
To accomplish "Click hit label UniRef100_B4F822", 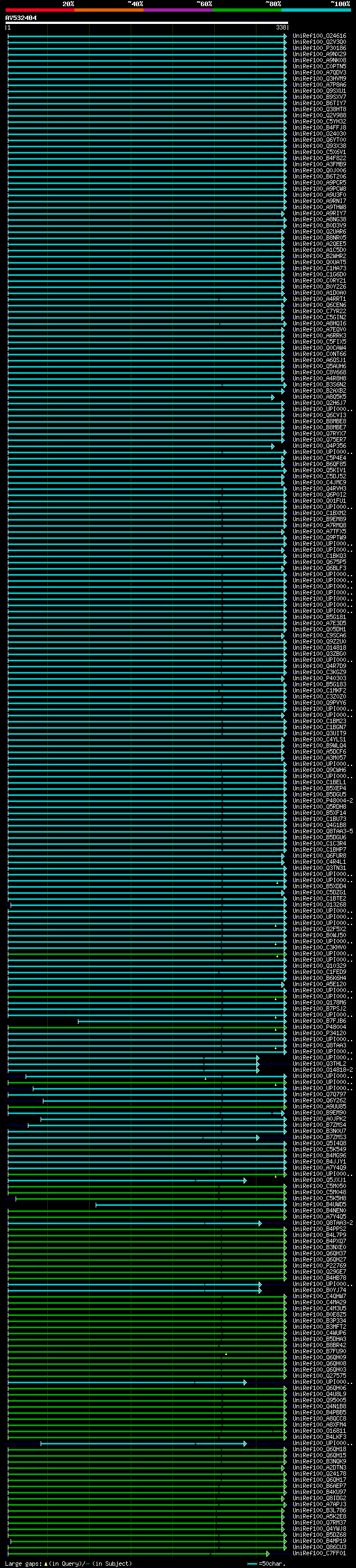I will (319, 159).
